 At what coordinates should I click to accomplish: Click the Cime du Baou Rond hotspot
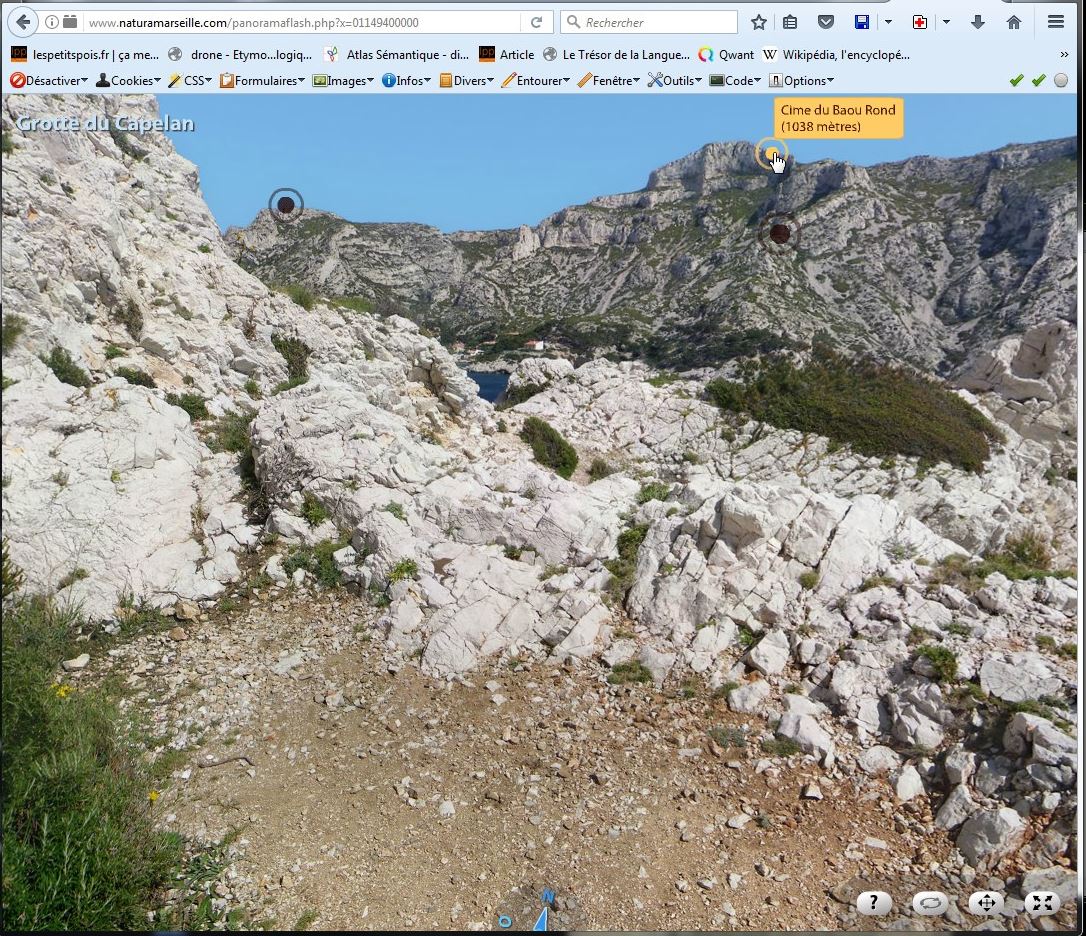point(771,154)
